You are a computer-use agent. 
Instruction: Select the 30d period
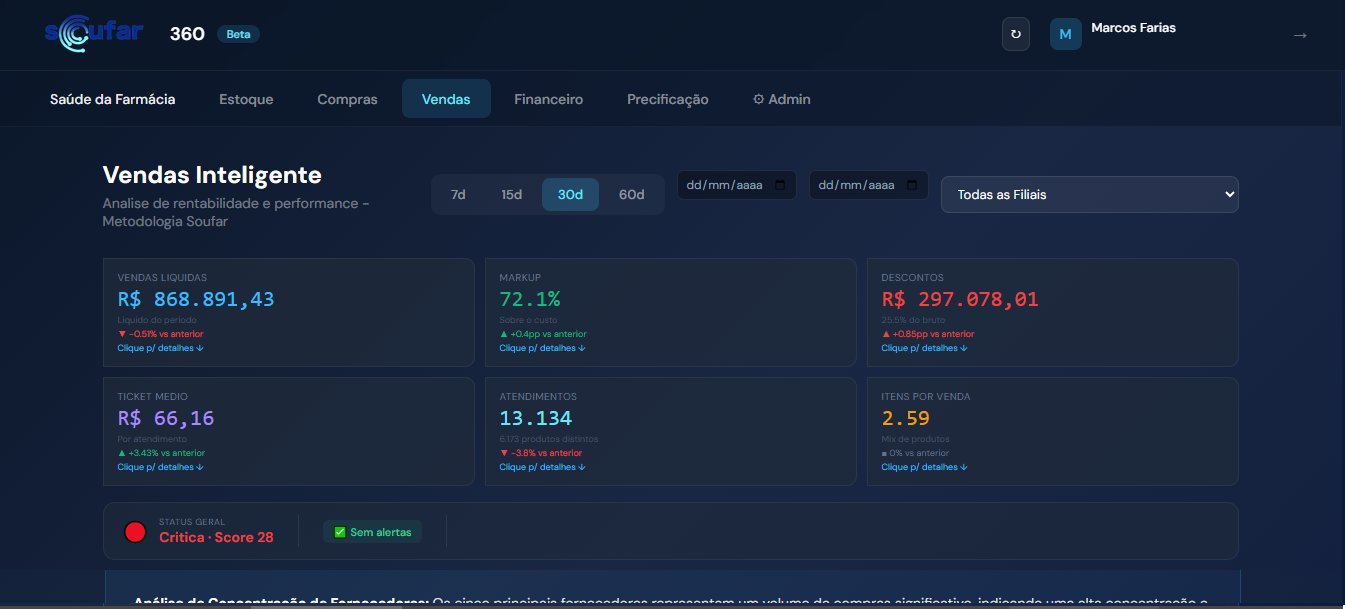tap(570, 194)
